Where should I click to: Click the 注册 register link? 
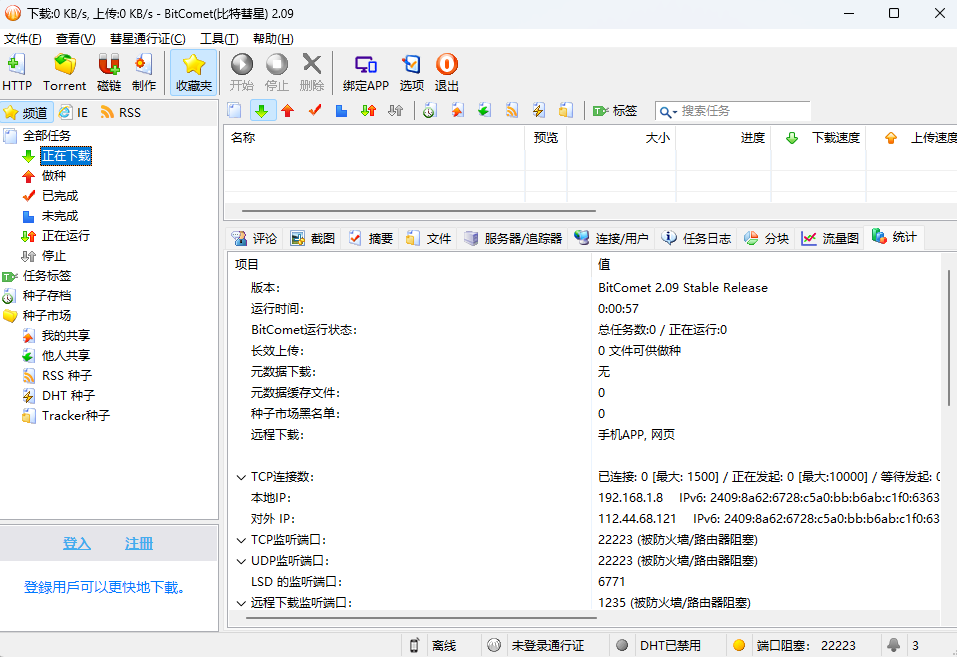tap(139, 543)
